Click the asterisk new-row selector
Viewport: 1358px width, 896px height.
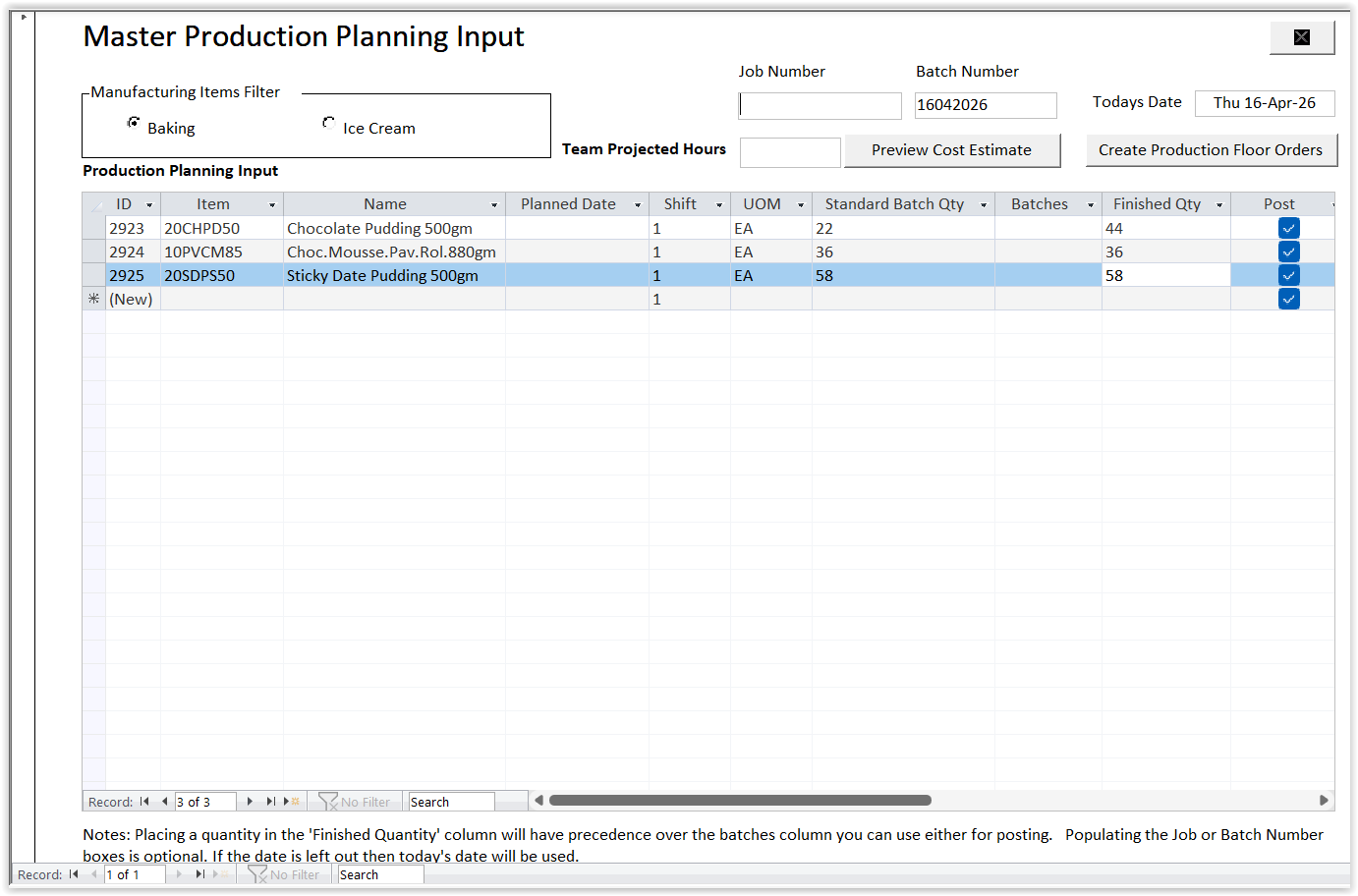pos(93,299)
